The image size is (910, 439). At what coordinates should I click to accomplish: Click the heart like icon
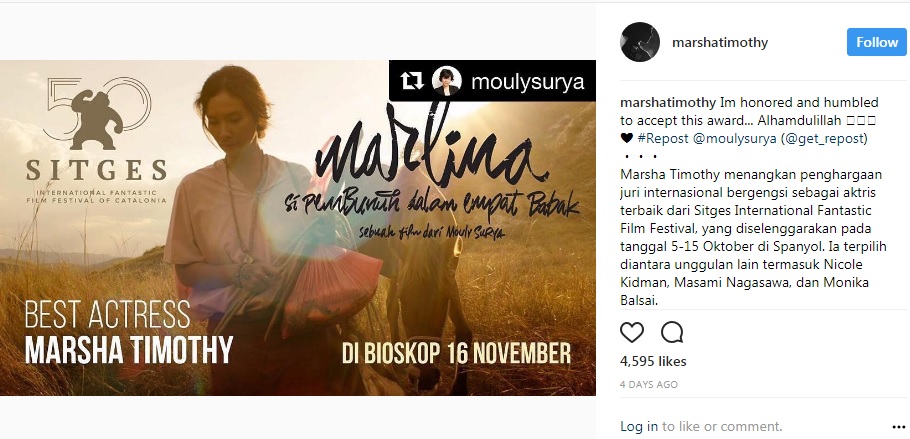point(632,333)
